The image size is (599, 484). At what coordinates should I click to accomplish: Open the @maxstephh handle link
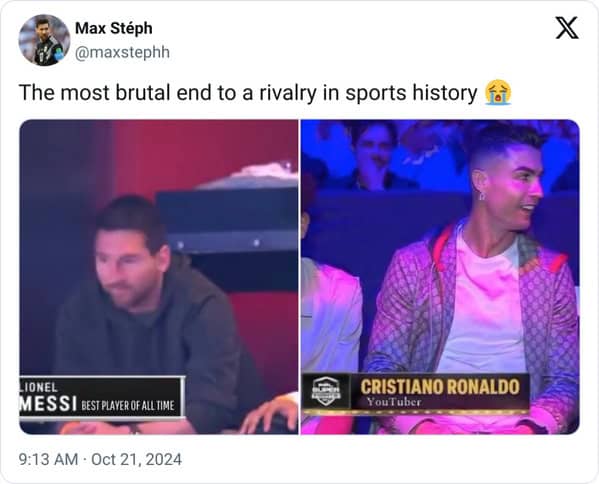click(122, 52)
